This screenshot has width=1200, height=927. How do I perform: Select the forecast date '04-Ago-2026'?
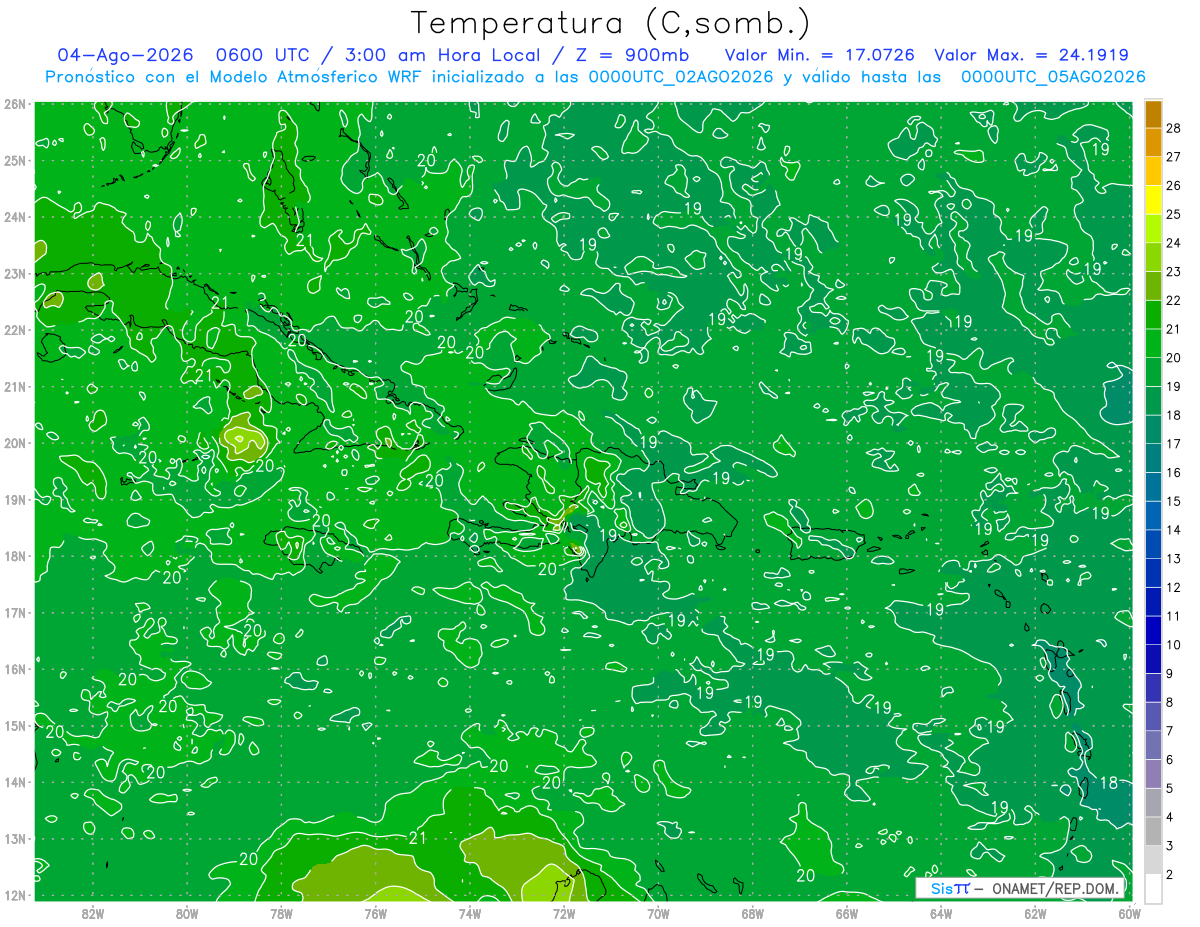pos(123,55)
